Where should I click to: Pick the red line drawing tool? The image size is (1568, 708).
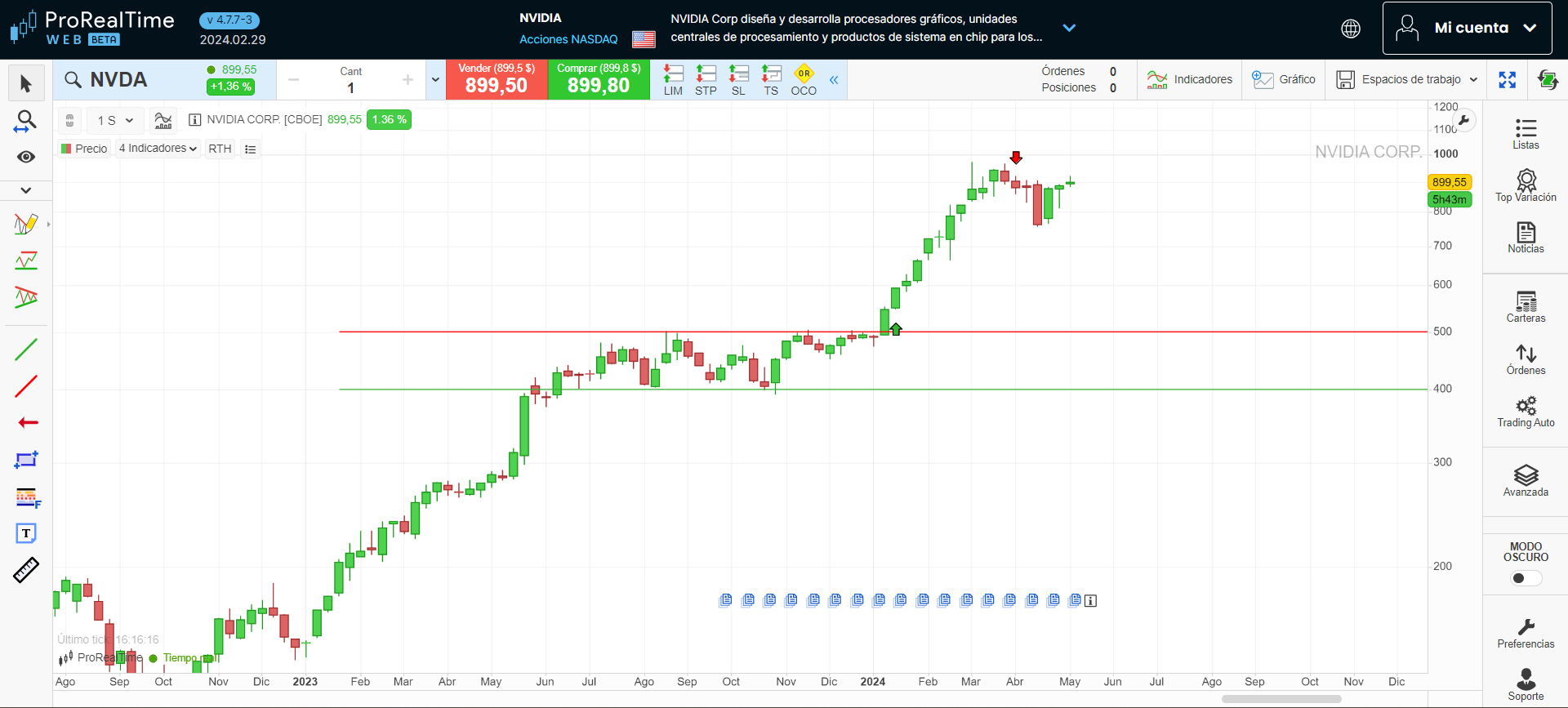click(x=26, y=386)
